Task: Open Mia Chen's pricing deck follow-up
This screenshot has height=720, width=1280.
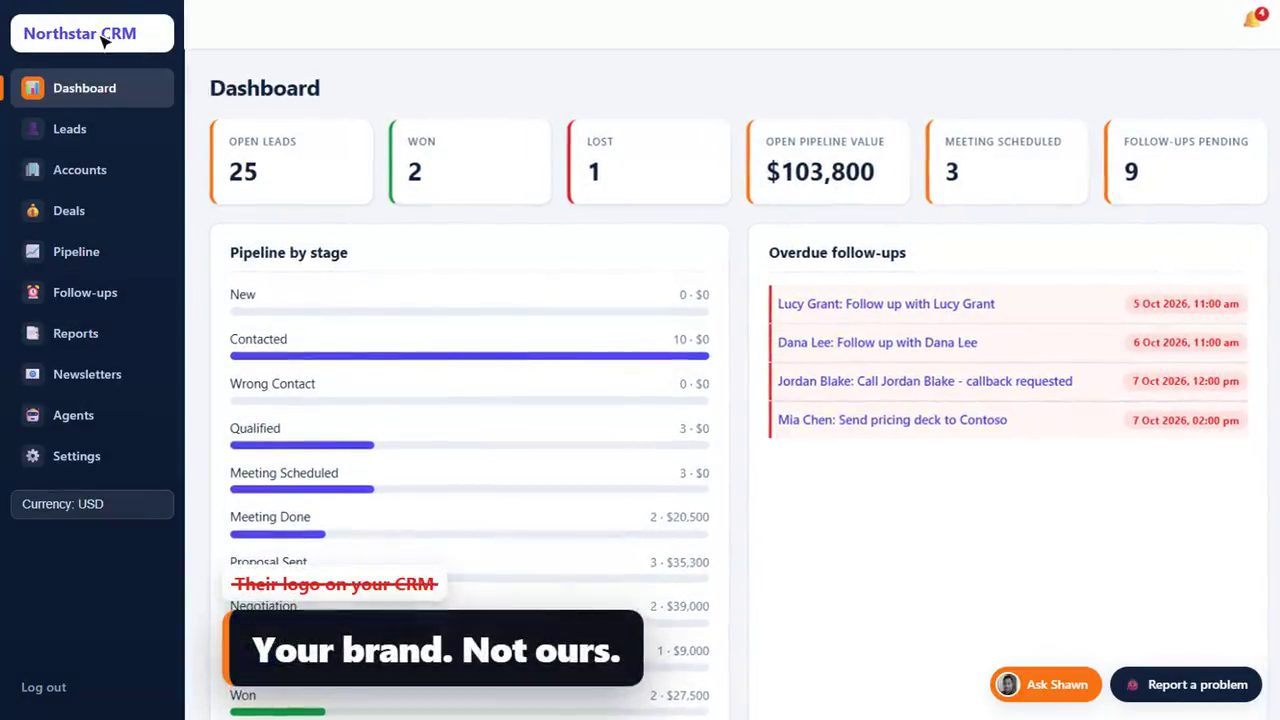Action: [1008, 420]
